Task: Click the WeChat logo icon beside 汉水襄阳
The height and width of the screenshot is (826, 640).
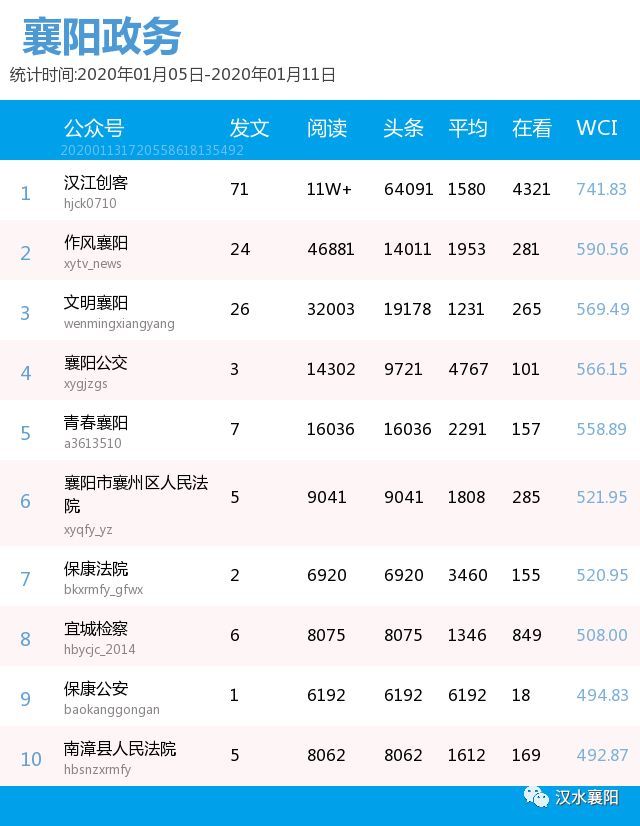Action: [536, 796]
